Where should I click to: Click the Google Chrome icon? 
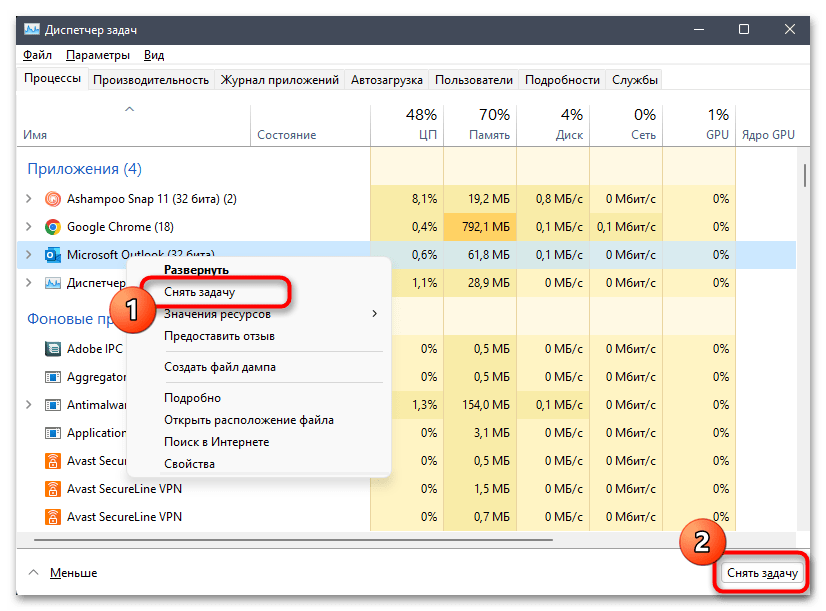[53, 227]
